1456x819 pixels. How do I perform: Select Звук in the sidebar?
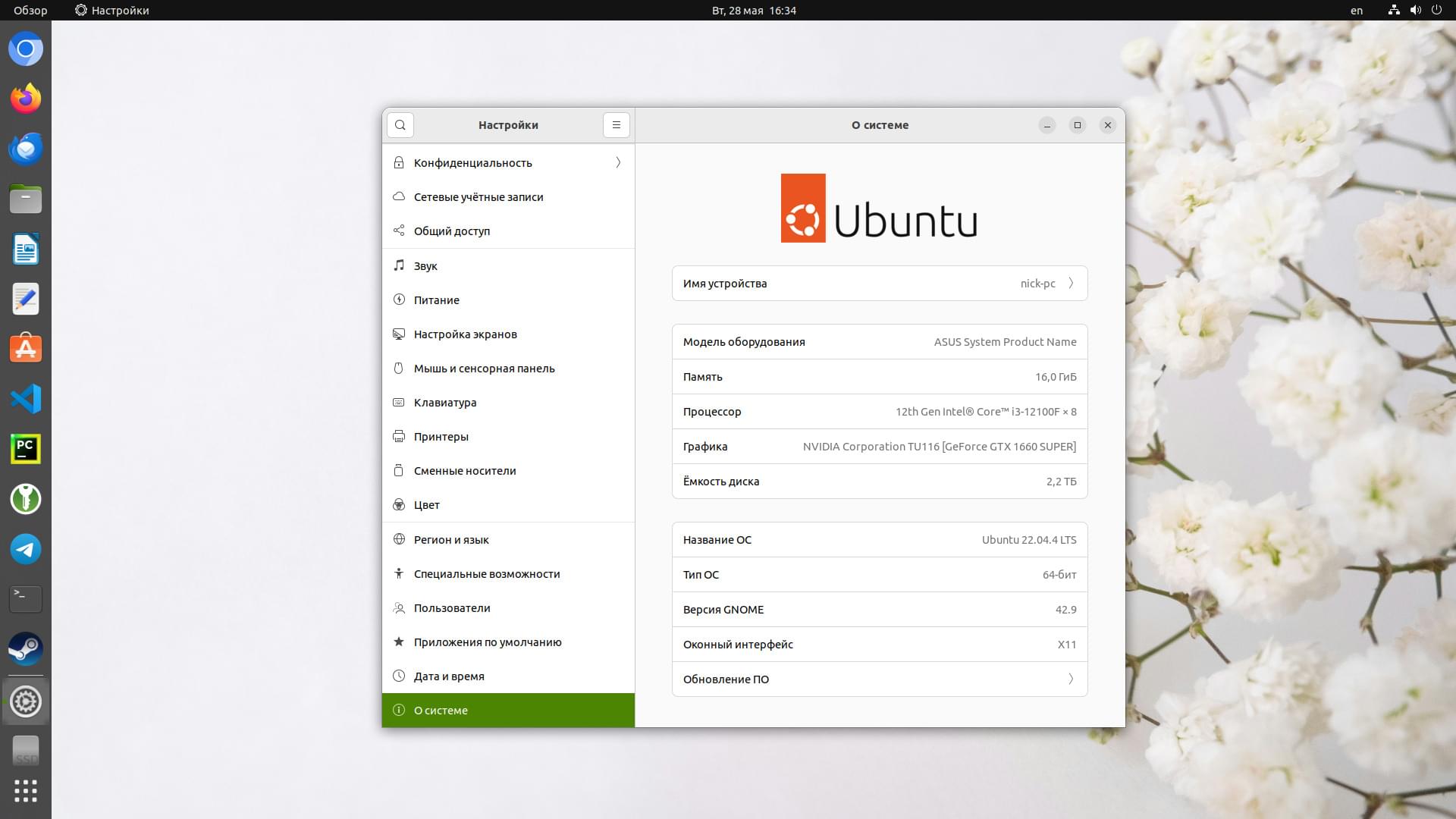[508, 265]
